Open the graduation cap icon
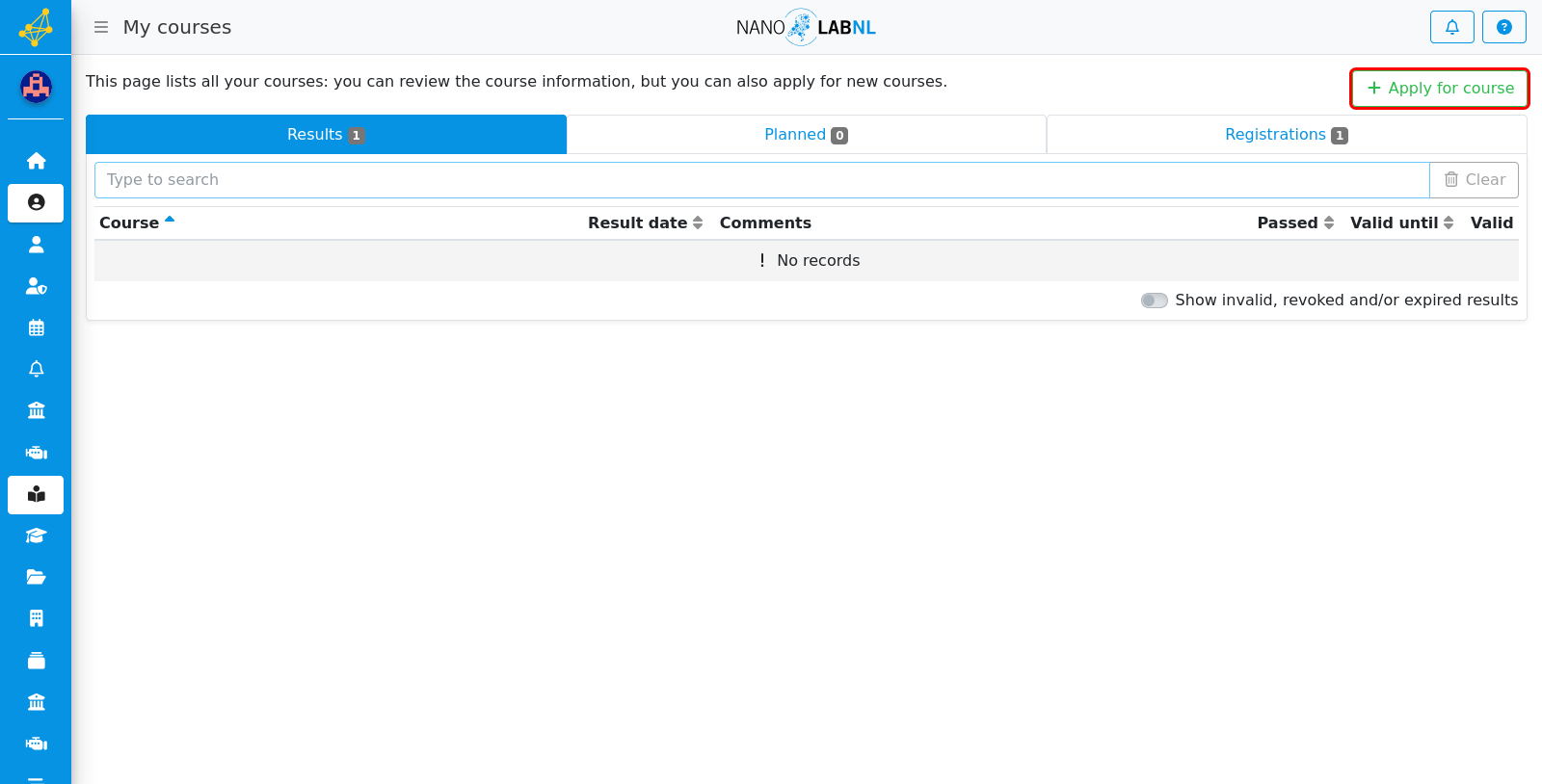1542x784 pixels. 36,536
